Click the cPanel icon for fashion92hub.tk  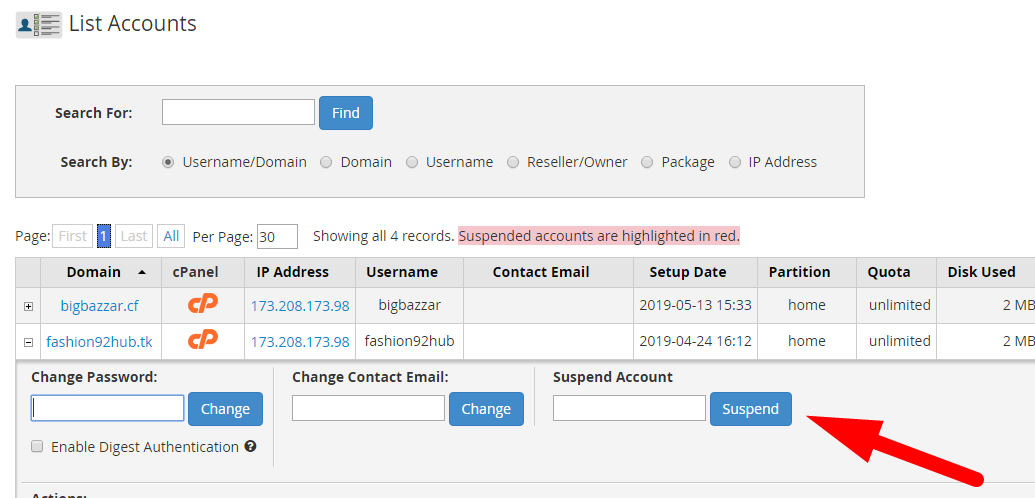[202, 340]
